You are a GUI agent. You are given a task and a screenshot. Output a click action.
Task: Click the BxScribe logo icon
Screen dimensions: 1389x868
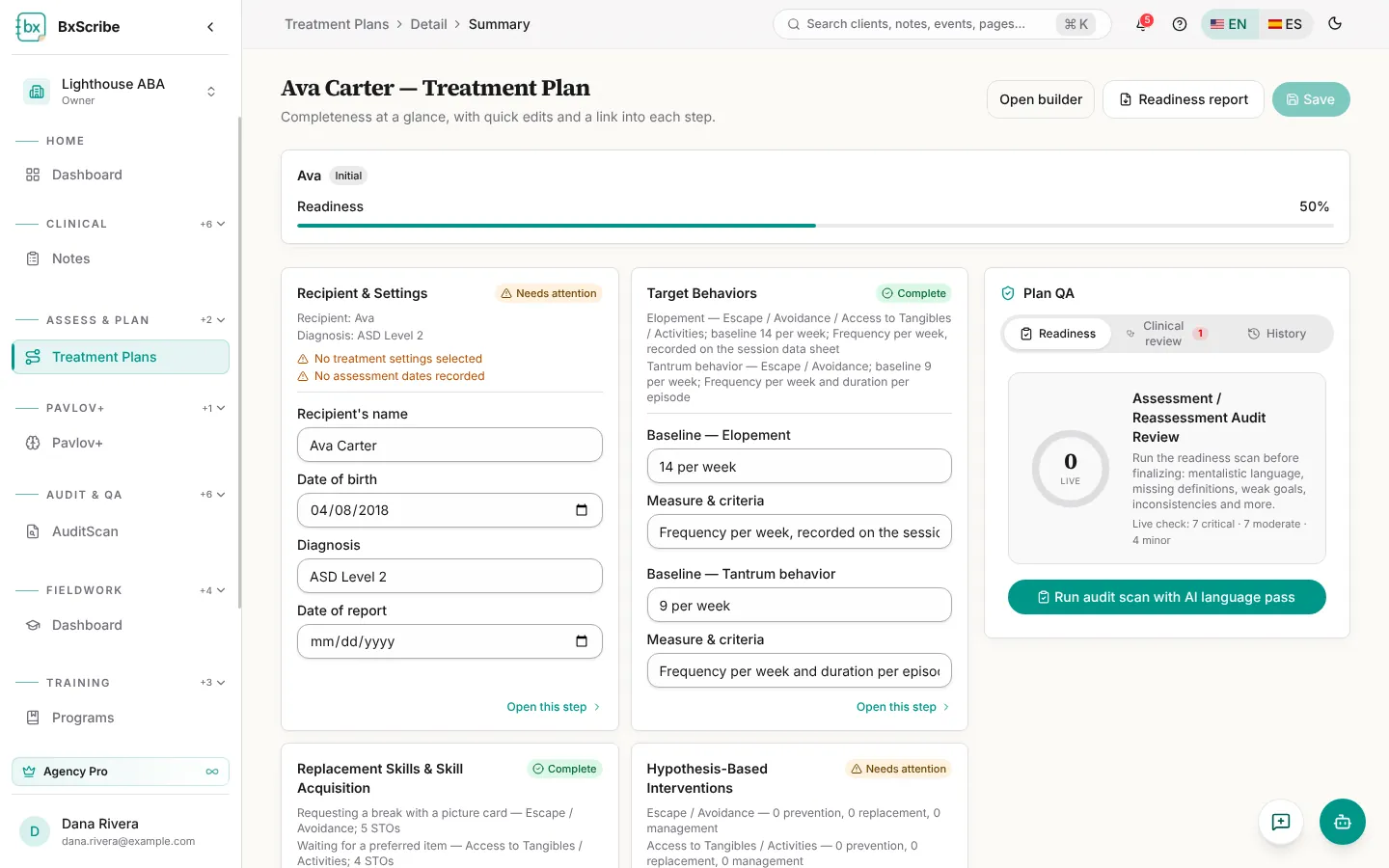click(31, 27)
